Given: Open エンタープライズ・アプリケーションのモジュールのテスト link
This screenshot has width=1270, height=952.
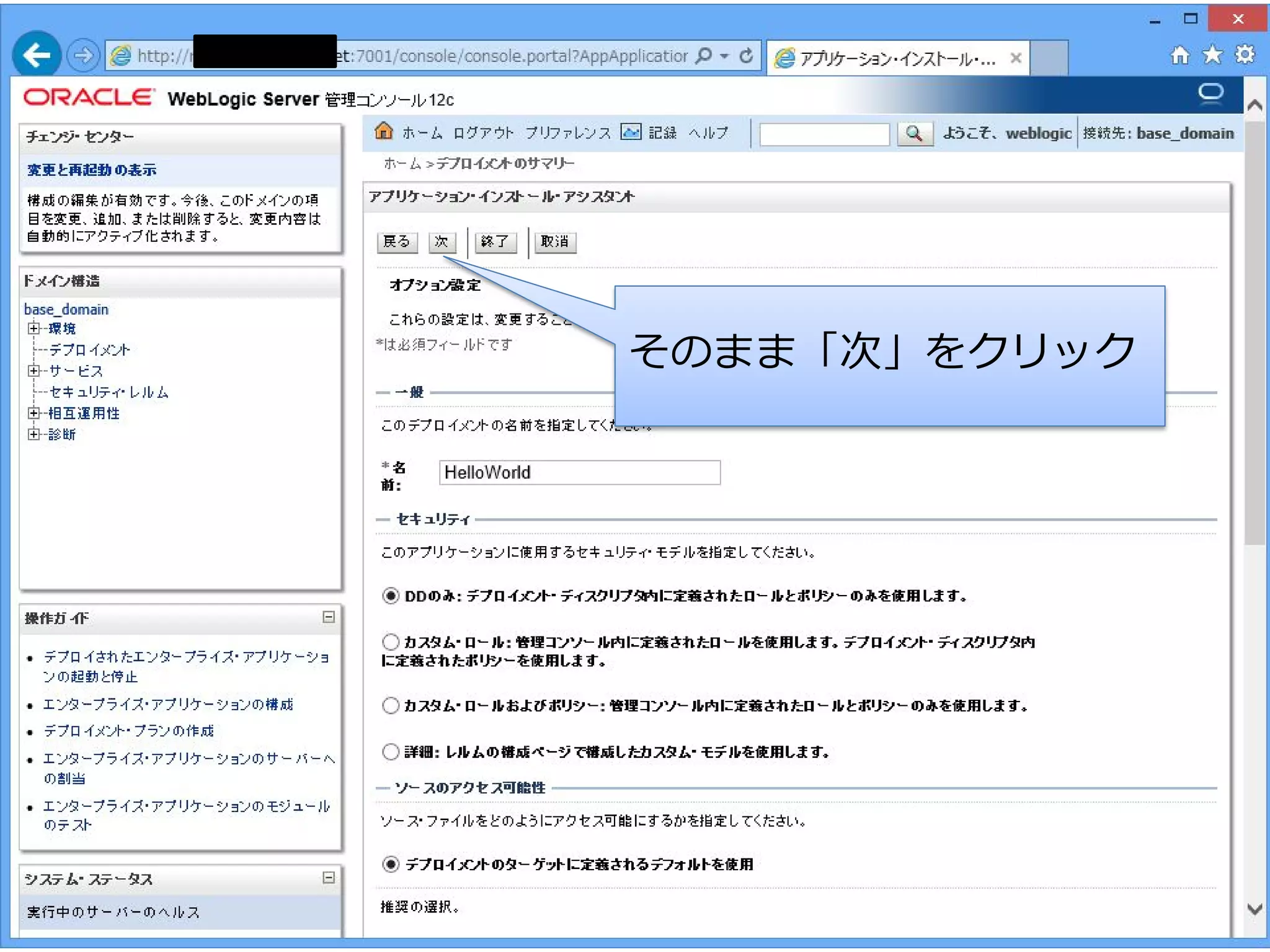Looking at the screenshot, I should [x=186, y=815].
